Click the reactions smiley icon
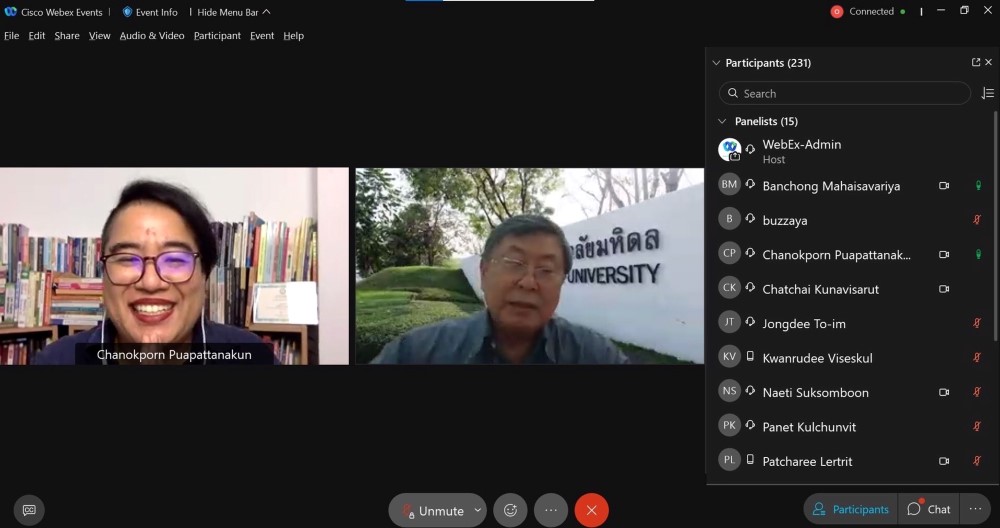The height and width of the screenshot is (528, 1000). coord(510,510)
